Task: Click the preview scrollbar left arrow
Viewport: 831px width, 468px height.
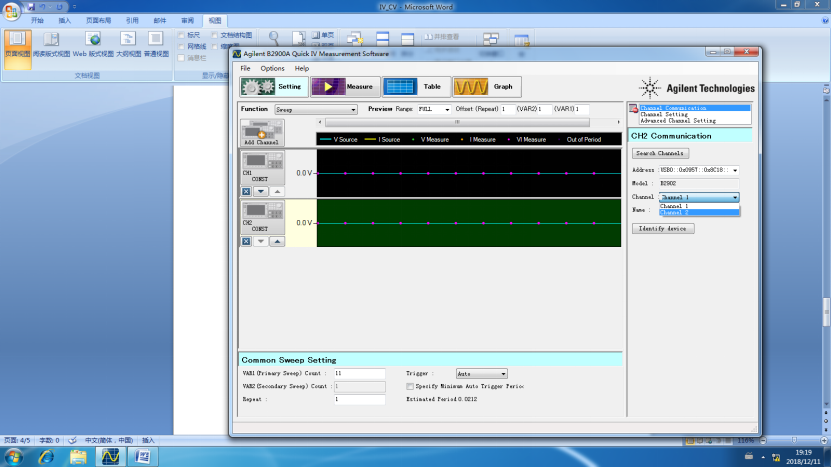Action: point(320,122)
